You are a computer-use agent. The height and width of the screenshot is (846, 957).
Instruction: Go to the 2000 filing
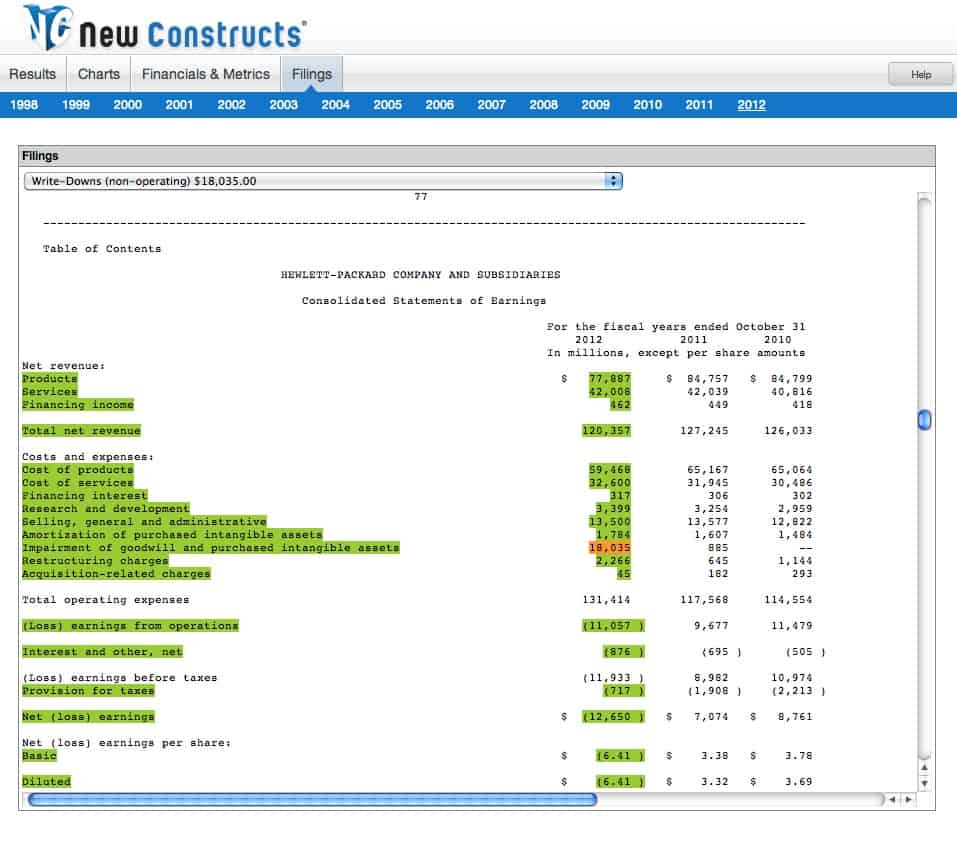pyautogui.click(x=128, y=105)
